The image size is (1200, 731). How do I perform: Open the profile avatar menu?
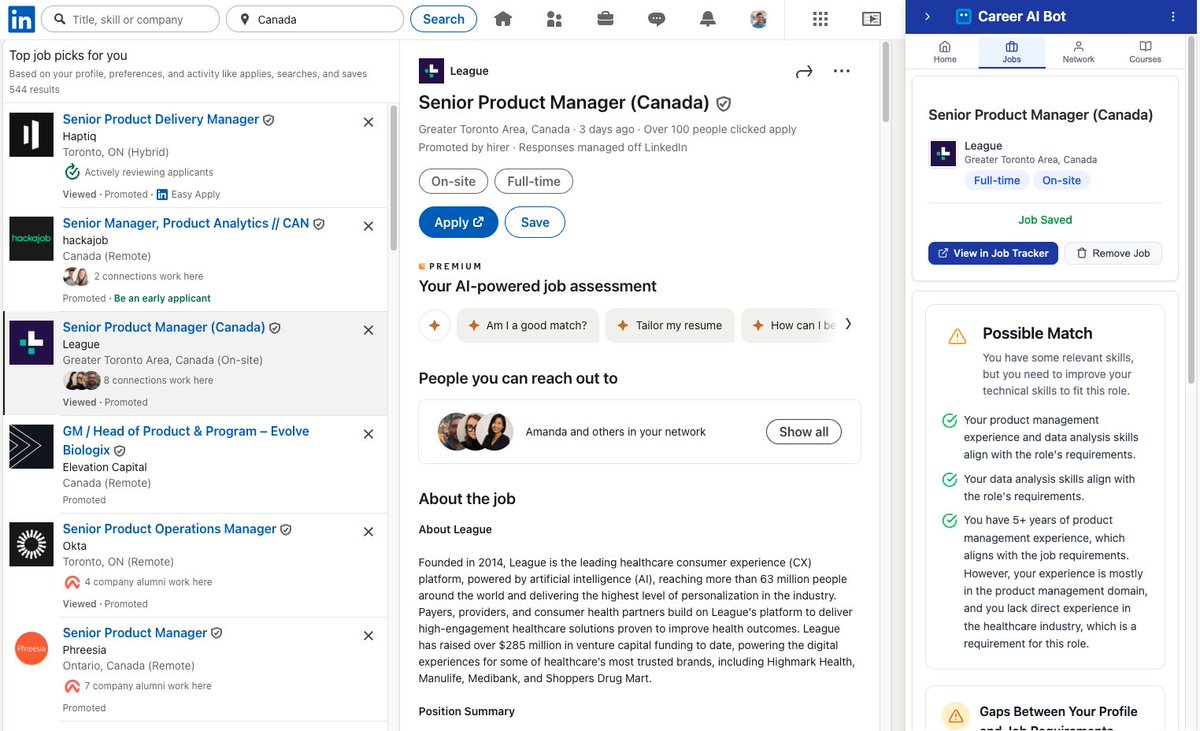[759, 19]
